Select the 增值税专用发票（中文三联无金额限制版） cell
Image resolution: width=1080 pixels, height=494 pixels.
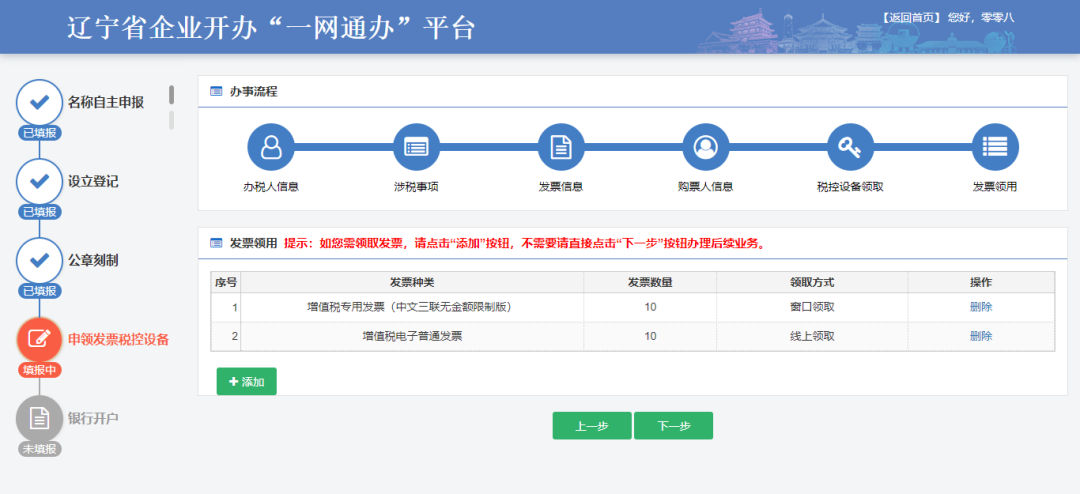[x=412, y=307]
